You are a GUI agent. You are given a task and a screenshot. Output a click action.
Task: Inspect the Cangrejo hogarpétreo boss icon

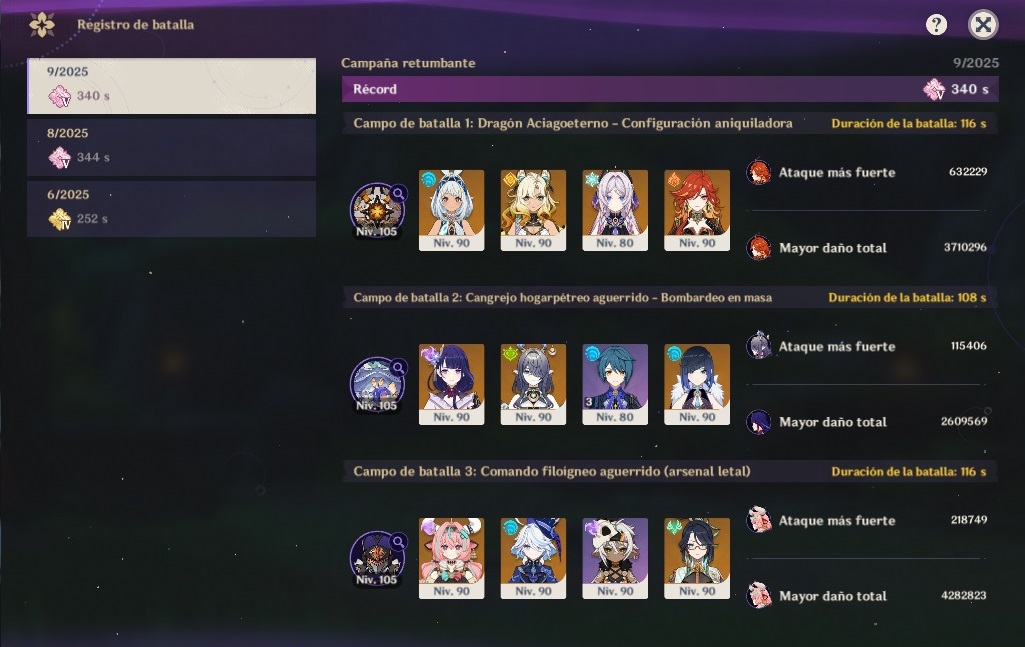[377, 384]
